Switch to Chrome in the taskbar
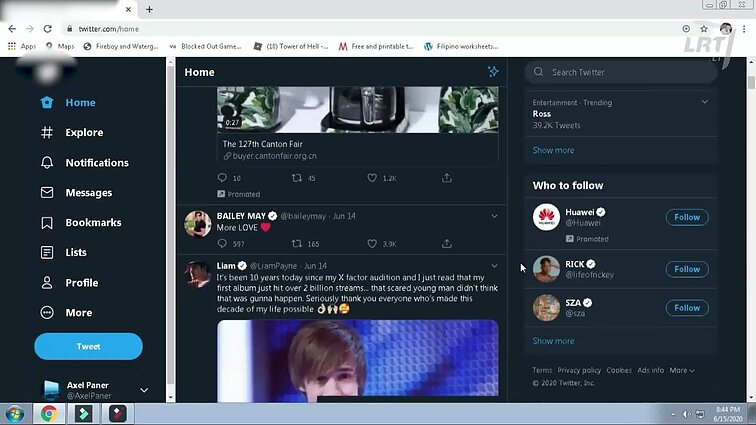Viewport: 756px width, 425px height. [48, 414]
